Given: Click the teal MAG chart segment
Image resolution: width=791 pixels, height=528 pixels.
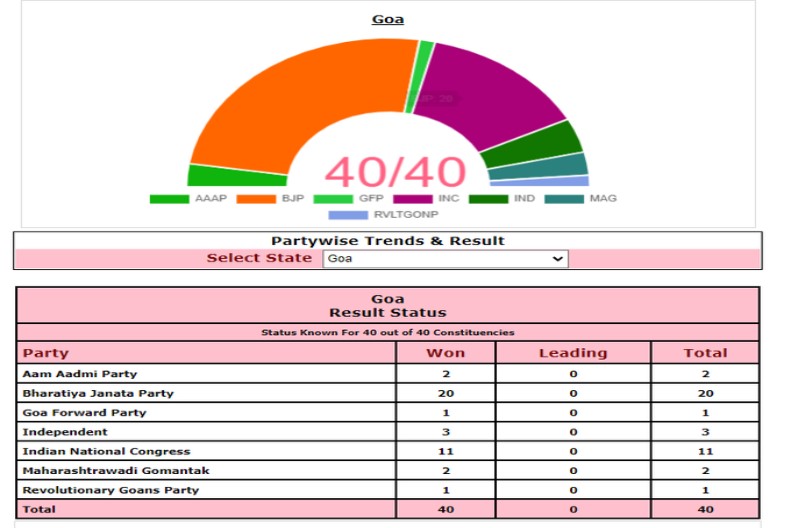Looking at the screenshot, I should coord(542,167).
